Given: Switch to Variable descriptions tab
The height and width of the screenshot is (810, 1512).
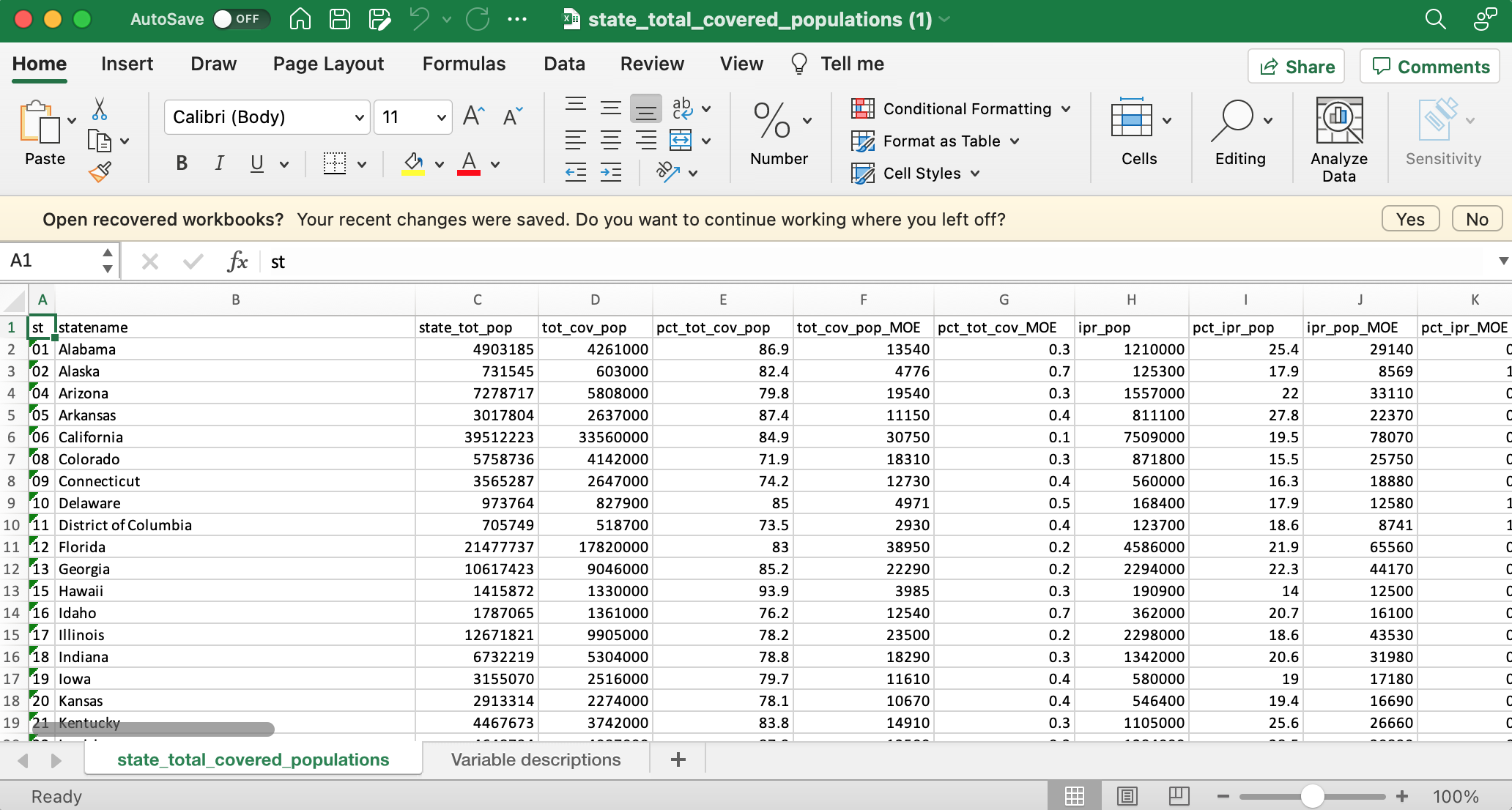Looking at the screenshot, I should click(x=535, y=760).
